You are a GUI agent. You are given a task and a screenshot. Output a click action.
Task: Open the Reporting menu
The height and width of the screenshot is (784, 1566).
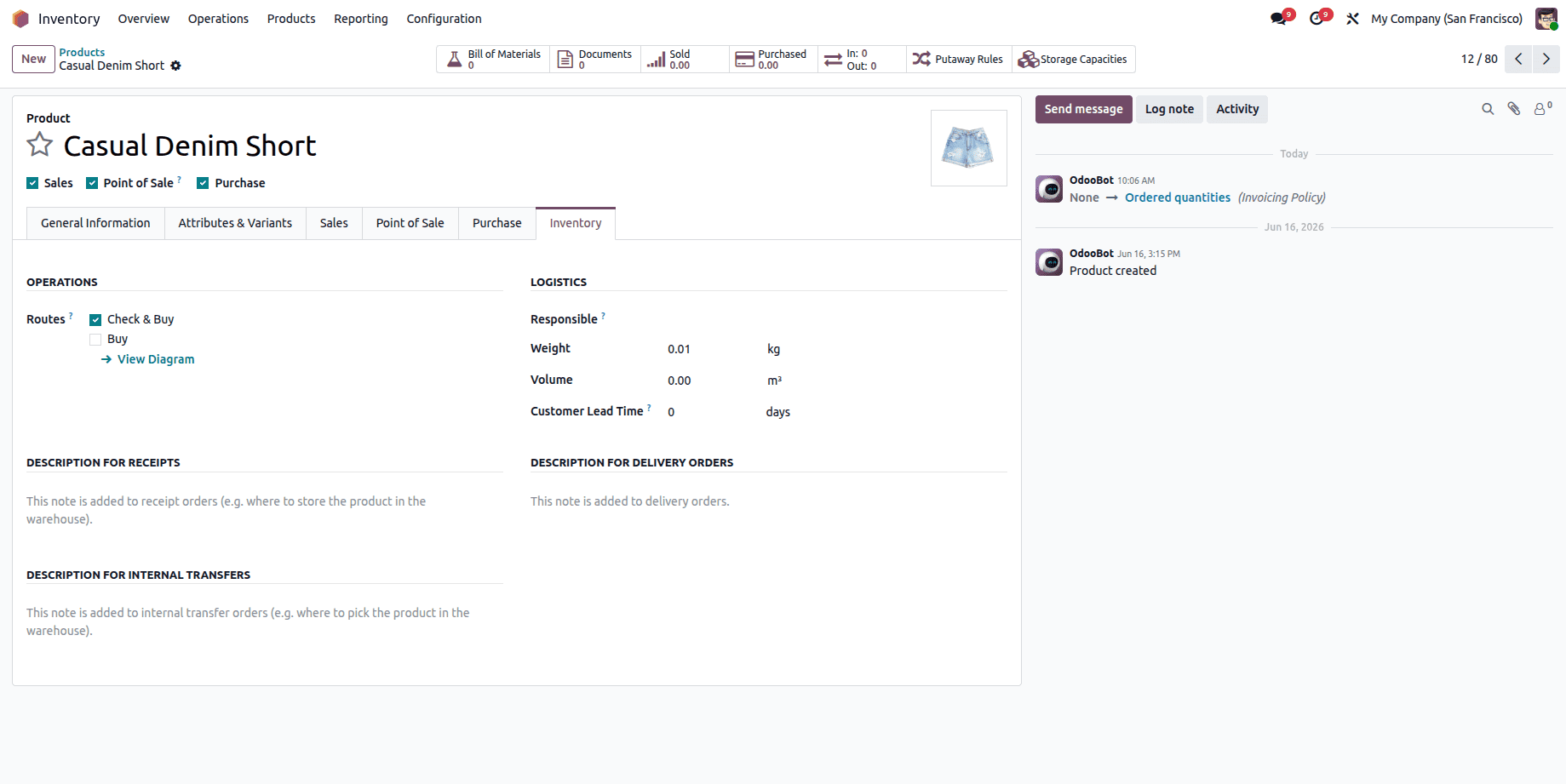coord(361,19)
